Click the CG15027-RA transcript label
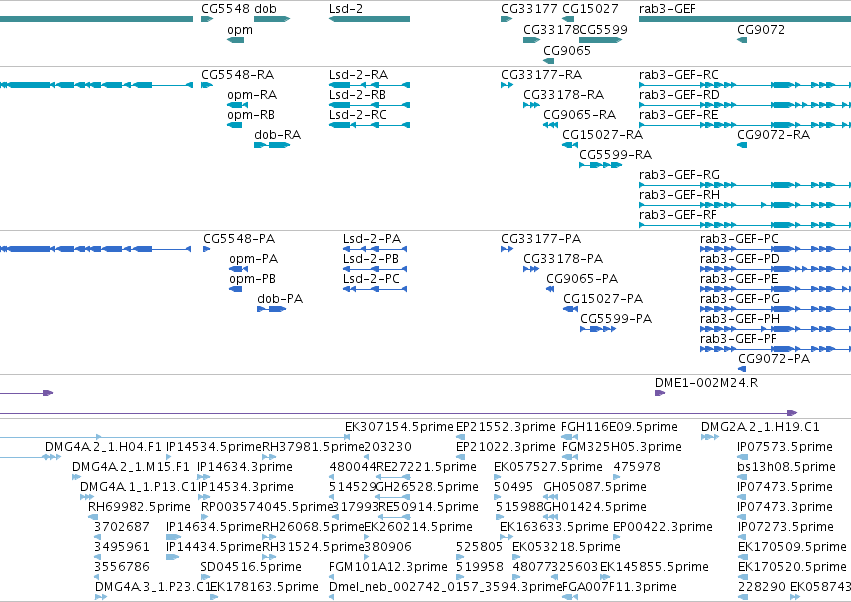 [x=602, y=135]
